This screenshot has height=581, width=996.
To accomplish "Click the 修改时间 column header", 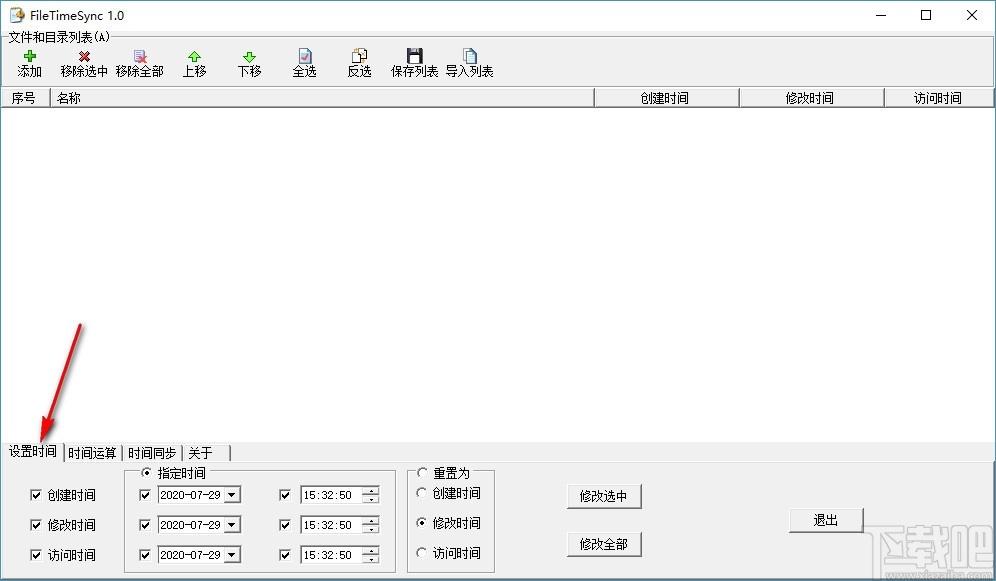I will click(x=812, y=98).
